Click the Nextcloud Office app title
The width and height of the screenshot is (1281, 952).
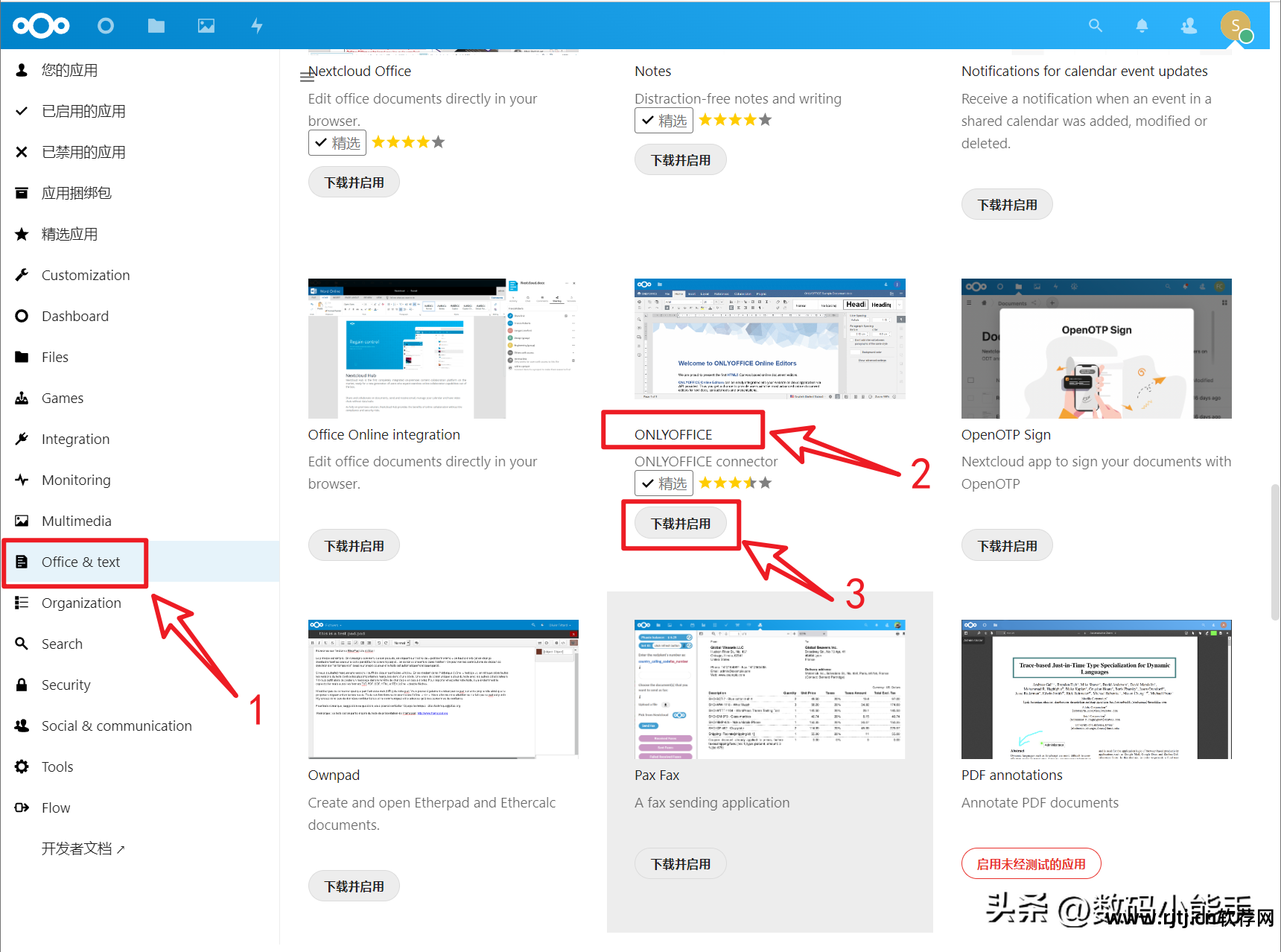point(360,72)
